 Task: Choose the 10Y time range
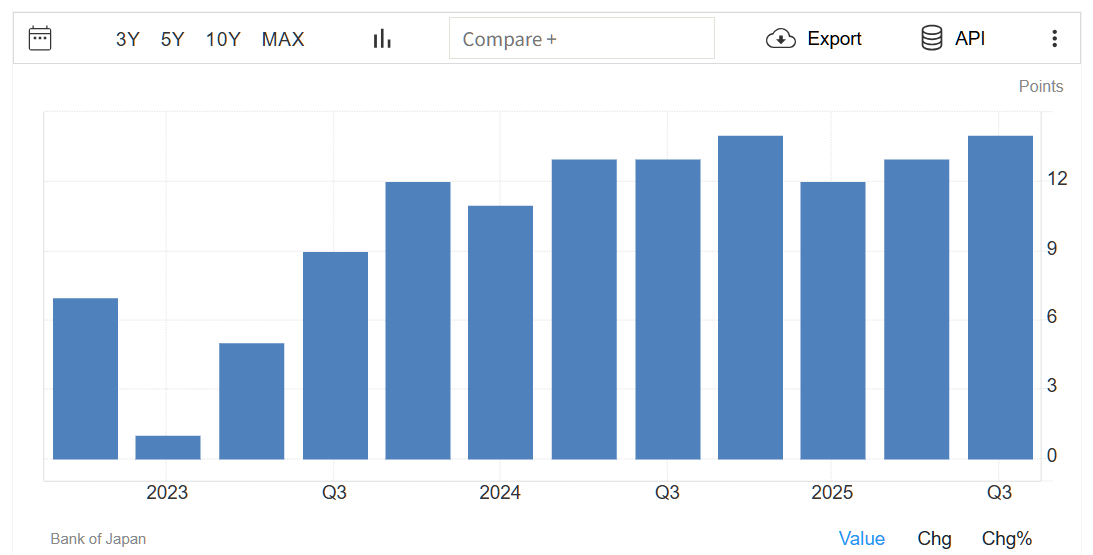pyautogui.click(x=223, y=40)
